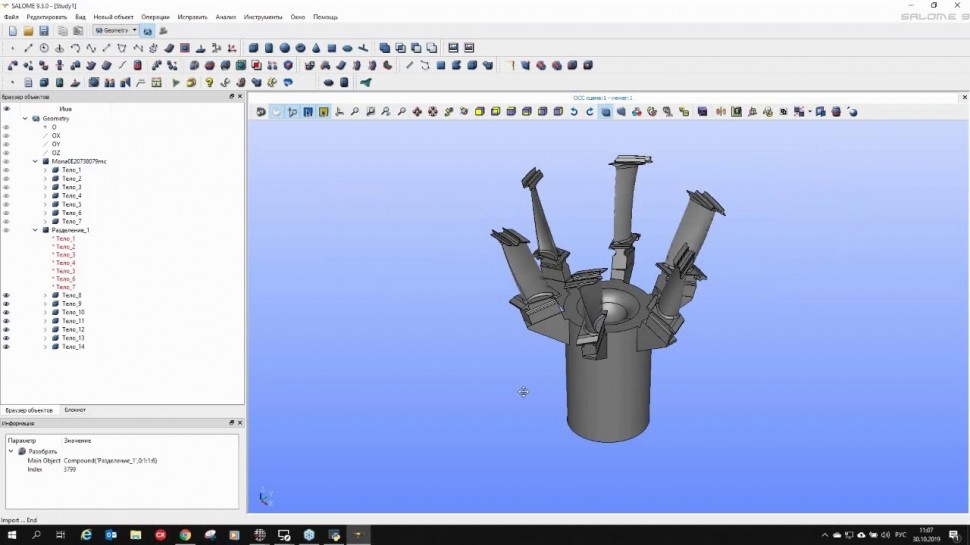Toggle visibility of Тело_14
The image size is (970, 545).
(x=6, y=347)
